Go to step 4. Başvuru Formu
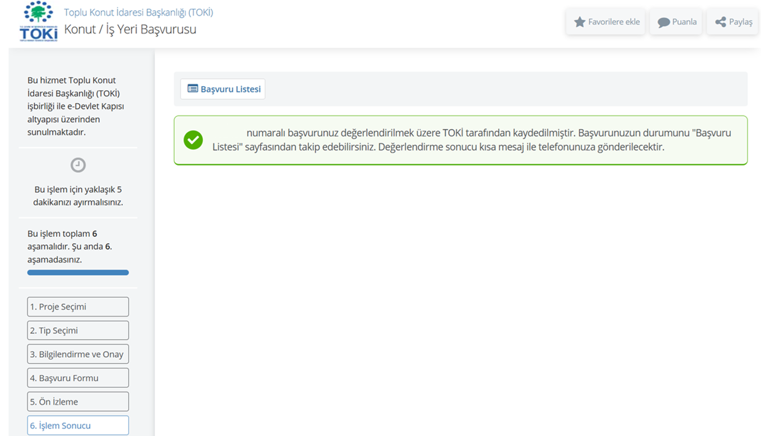770x436 pixels. click(x=78, y=378)
